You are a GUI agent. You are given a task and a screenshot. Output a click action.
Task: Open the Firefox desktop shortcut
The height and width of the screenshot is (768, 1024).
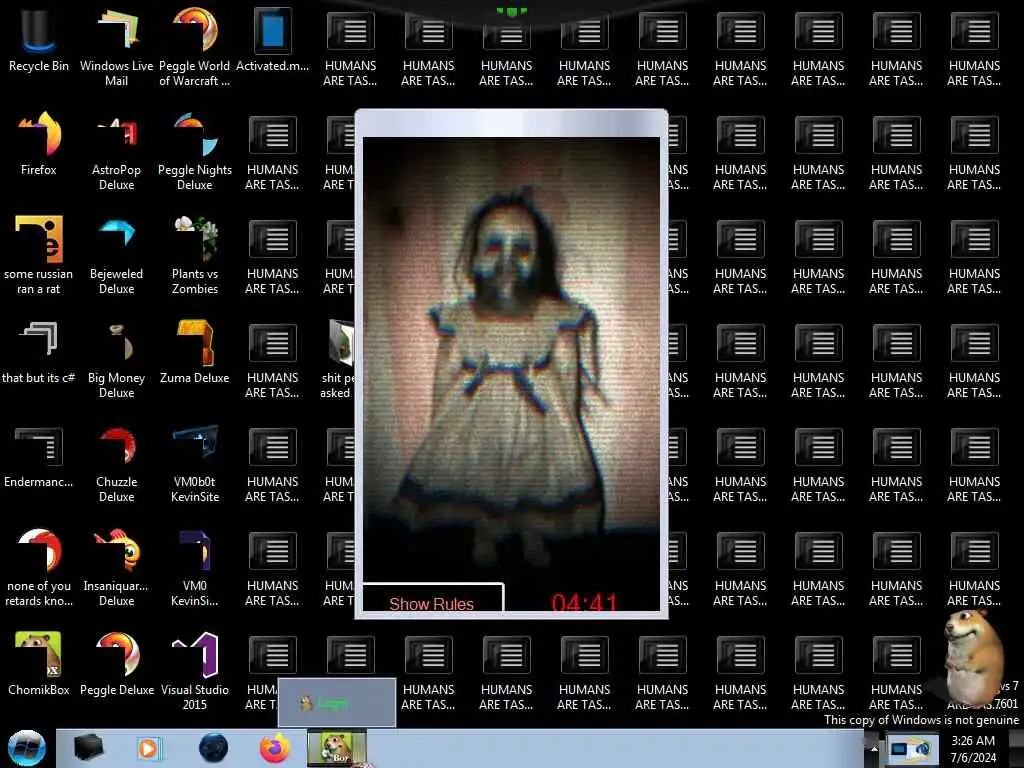(x=39, y=144)
